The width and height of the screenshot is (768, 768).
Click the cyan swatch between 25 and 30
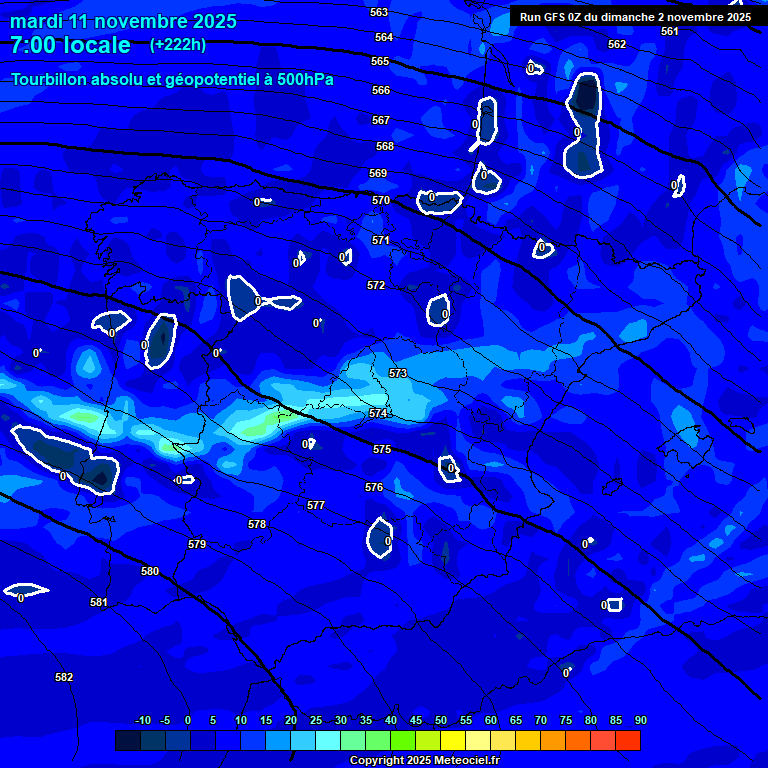[328, 741]
